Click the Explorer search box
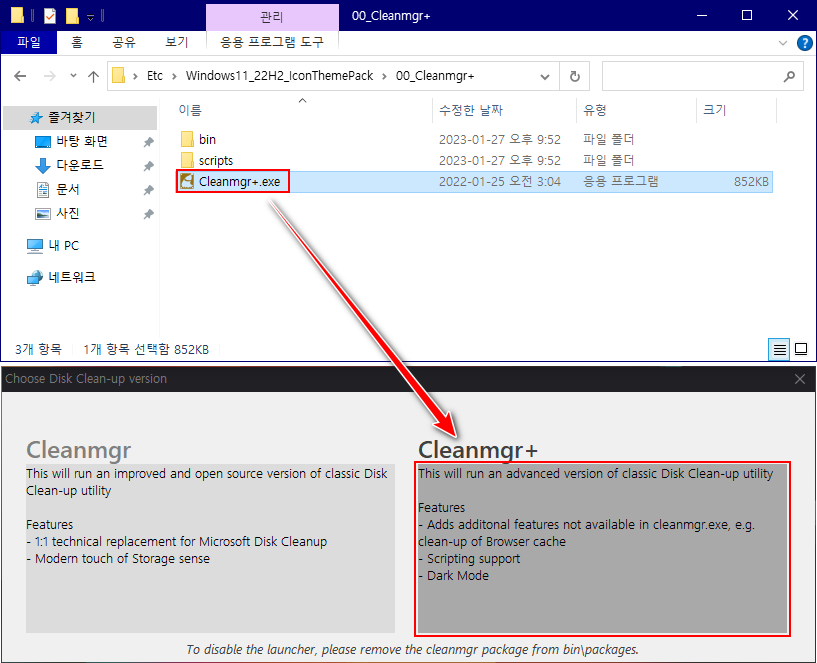The height and width of the screenshot is (663, 817). pyautogui.click(x=702, y=77)
